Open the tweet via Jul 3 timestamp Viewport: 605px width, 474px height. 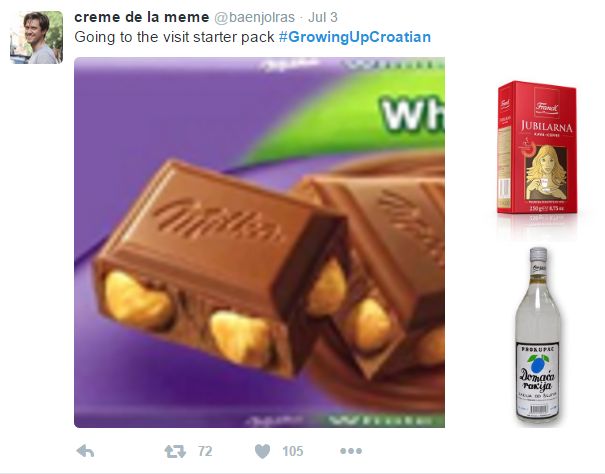click(323, 17)
